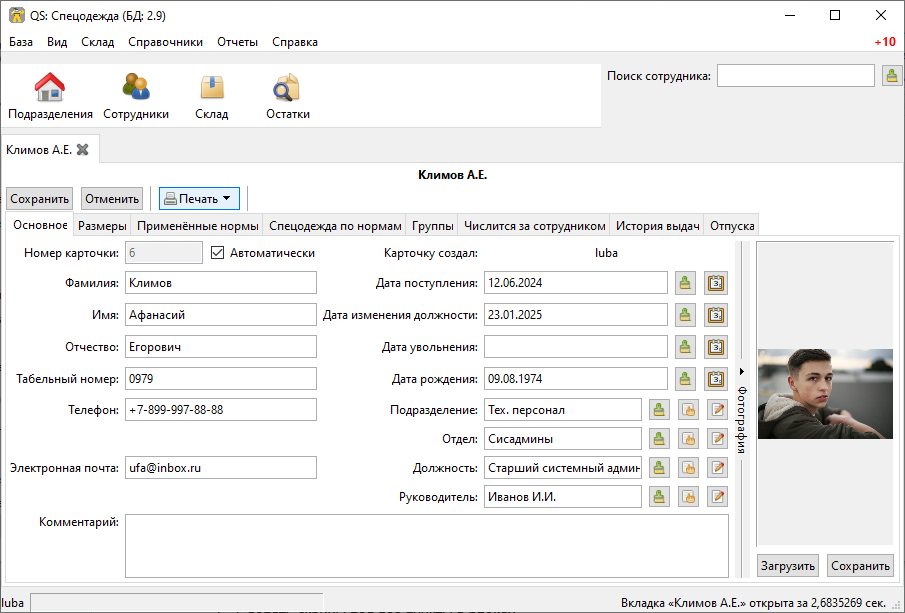Image resolution: width=905 pixels, height=613 pixels.
Task: Toggle the Автоматически checkbox
Action: [218, 253]
